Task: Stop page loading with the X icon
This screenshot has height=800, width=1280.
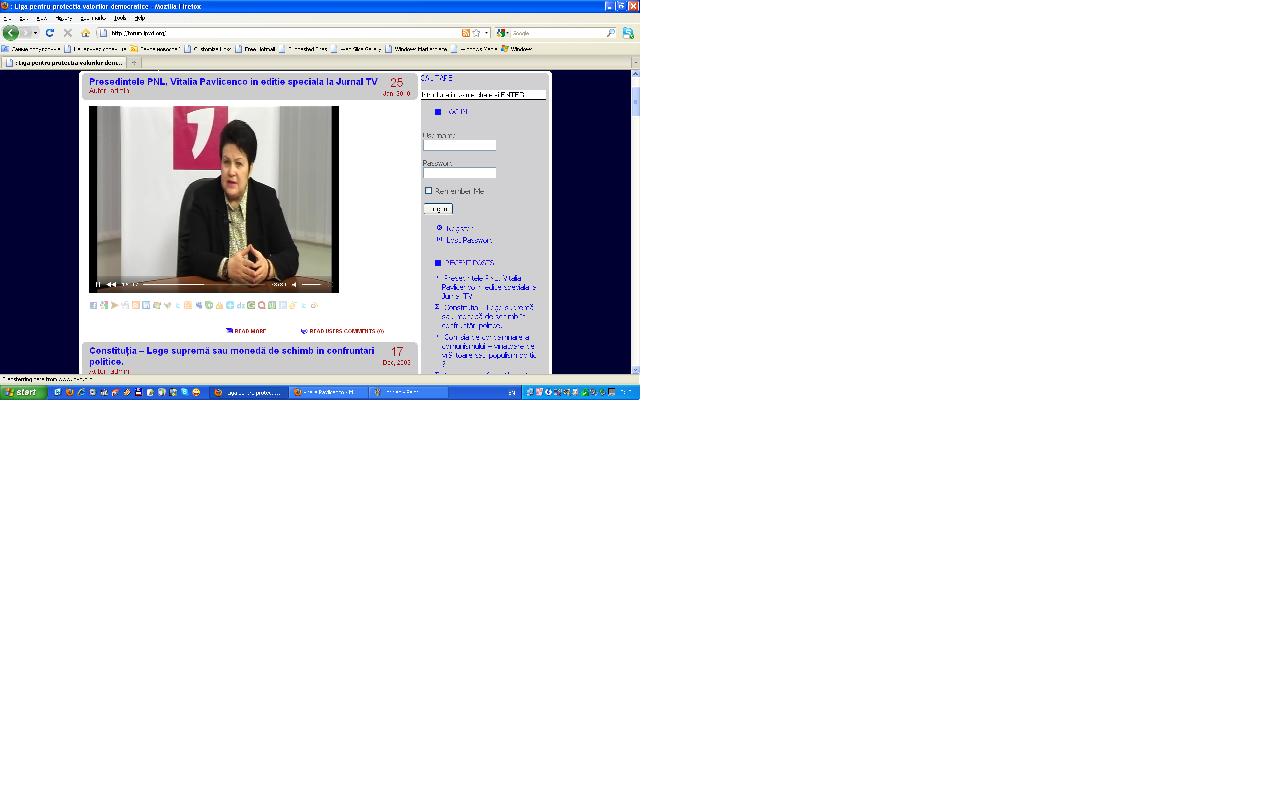Action: coord(67,33)
